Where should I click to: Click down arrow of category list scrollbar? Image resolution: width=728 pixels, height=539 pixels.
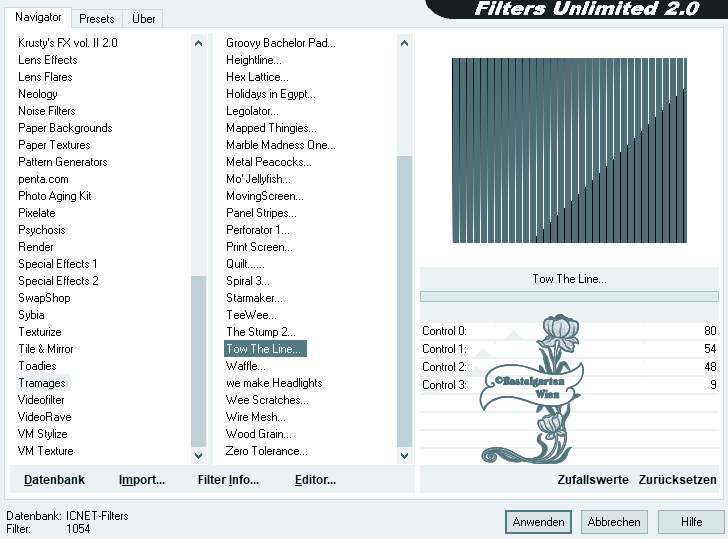pos(198,455)
